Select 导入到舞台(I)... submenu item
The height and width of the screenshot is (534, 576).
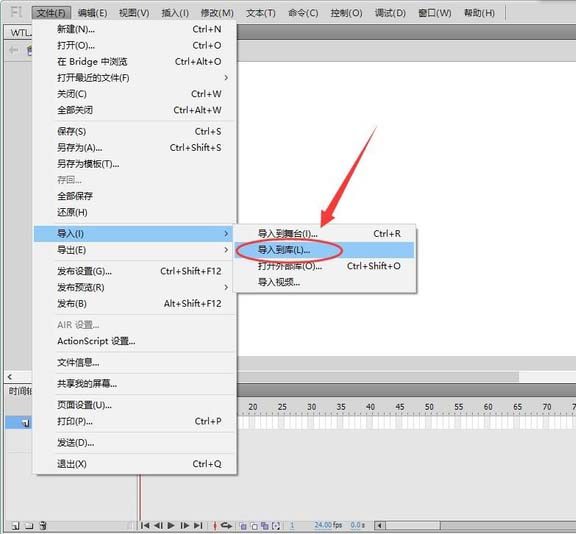tap(325, 234)
